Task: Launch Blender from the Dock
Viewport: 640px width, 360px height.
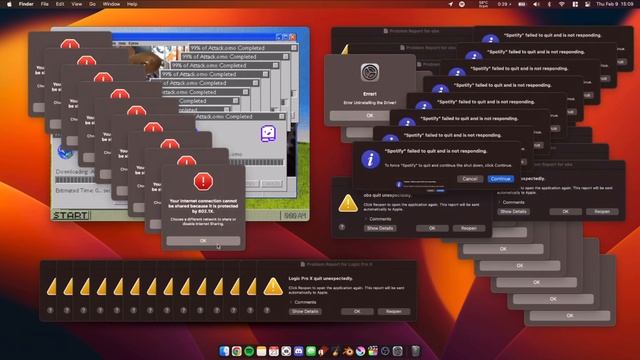Action: pyautogui.click(x=348, y=351)
